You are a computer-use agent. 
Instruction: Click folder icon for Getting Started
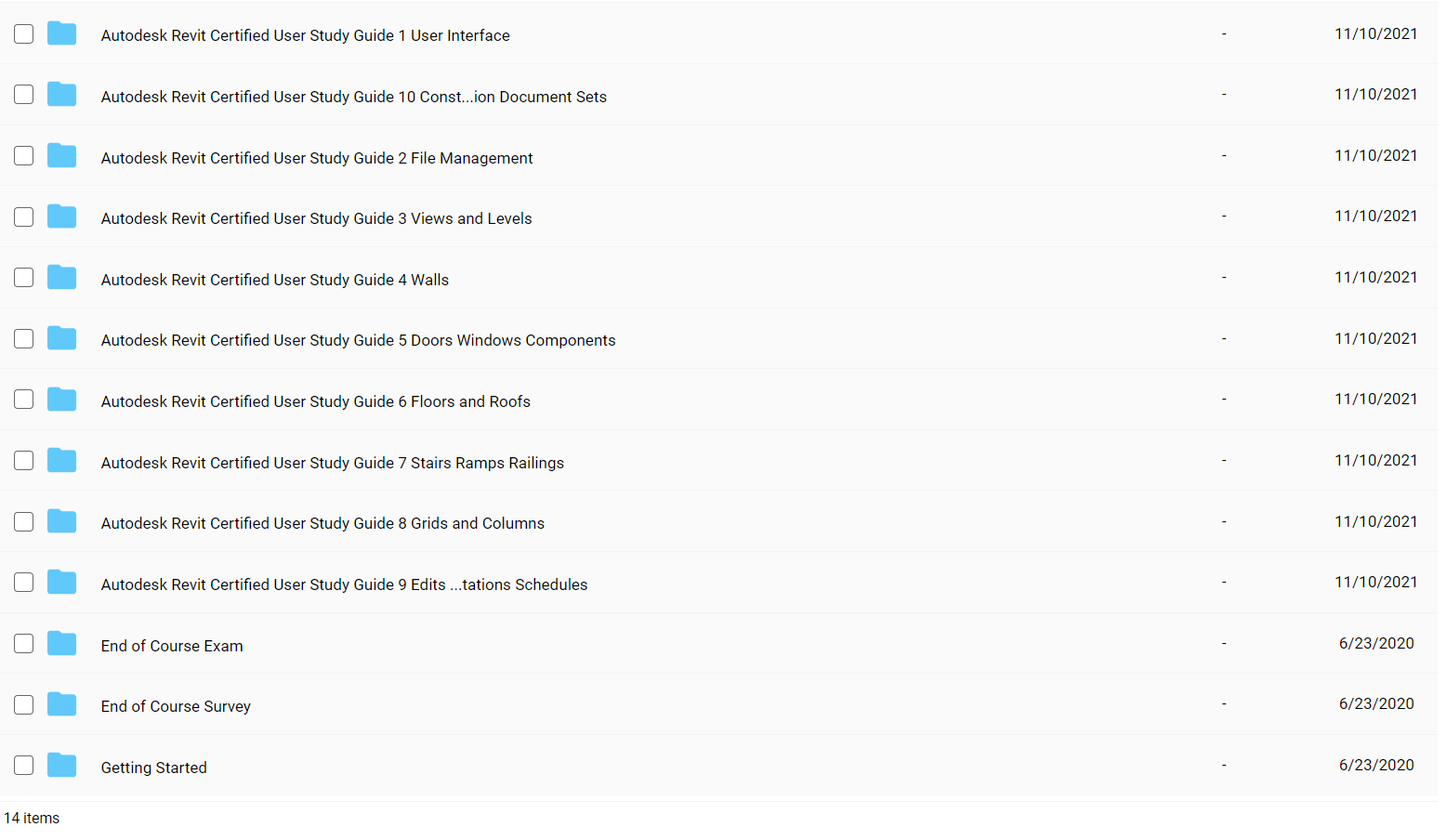point(61,766)
